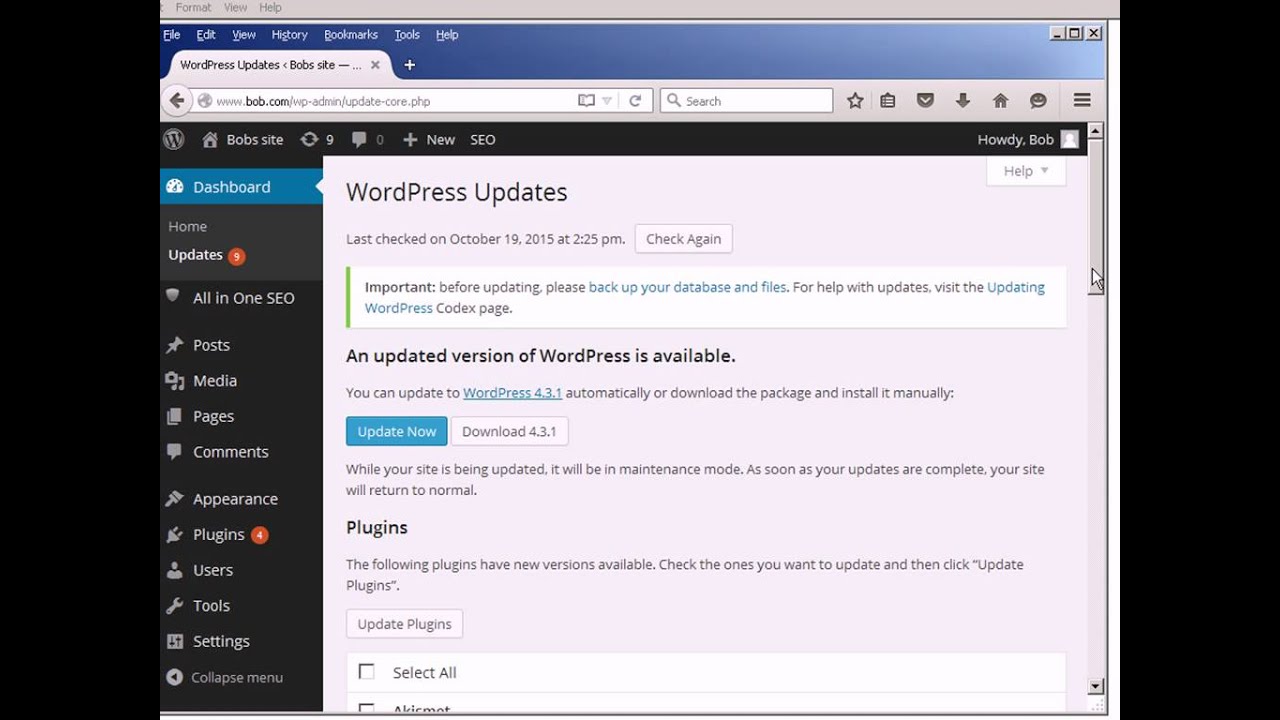Viewport: 1280px width, 720px height.
Task: Click the page scrollbar up arrow
Action: 1095,131
